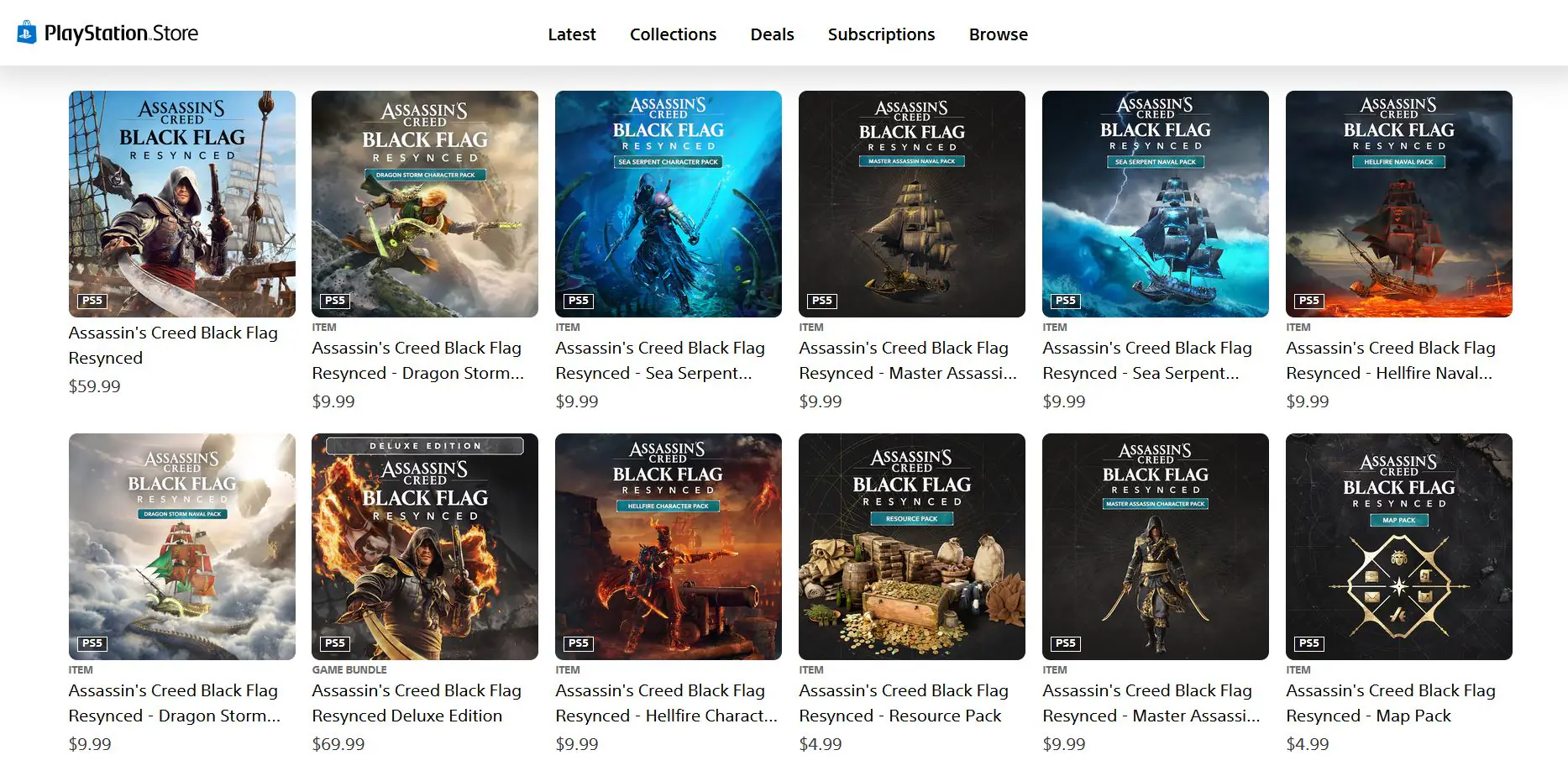This screenshot has height=771, width=1568.
Task: Click the $4.99 price under Resource Pack
Action: coord(821,744)
